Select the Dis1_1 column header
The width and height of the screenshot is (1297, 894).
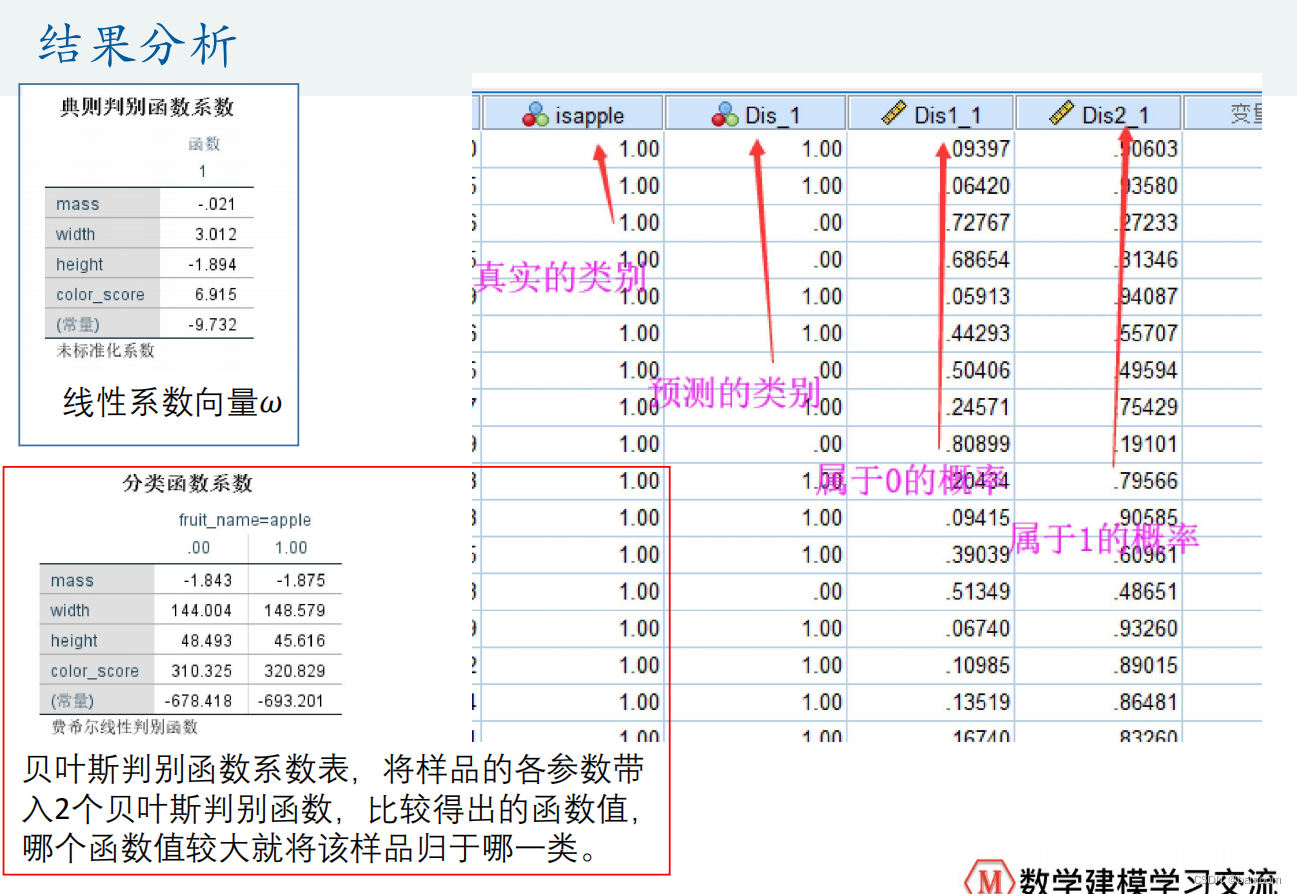[931, 113]
